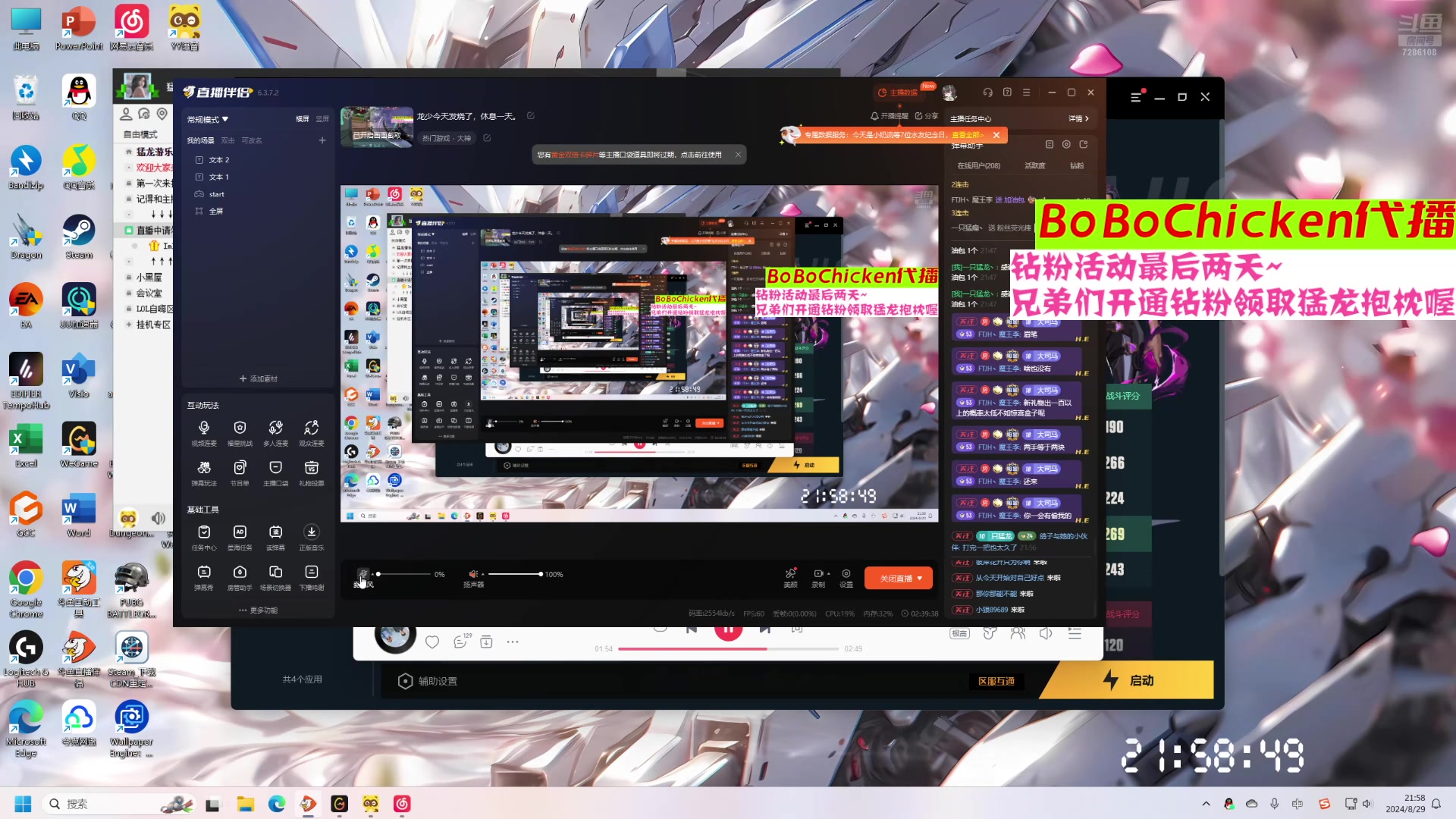
Task: Open 弹幕秀 danmaku show tool
Action: pyautogui.click(x=204, y=577)
